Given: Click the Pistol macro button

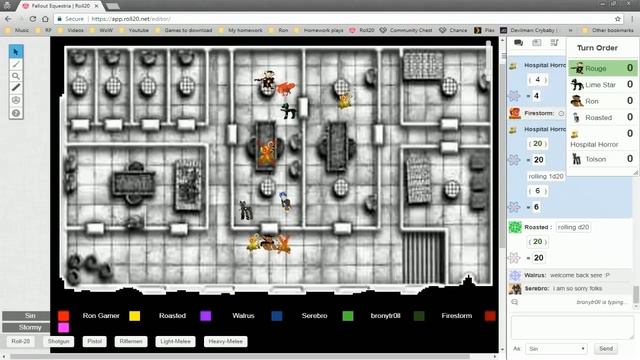Looking at the screenshot, I should pos(94,341).
